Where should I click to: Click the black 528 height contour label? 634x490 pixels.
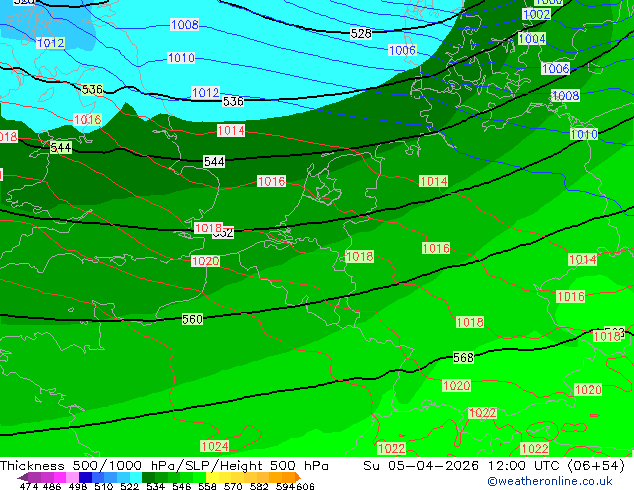pyautogui.click(x=361, y=34)
